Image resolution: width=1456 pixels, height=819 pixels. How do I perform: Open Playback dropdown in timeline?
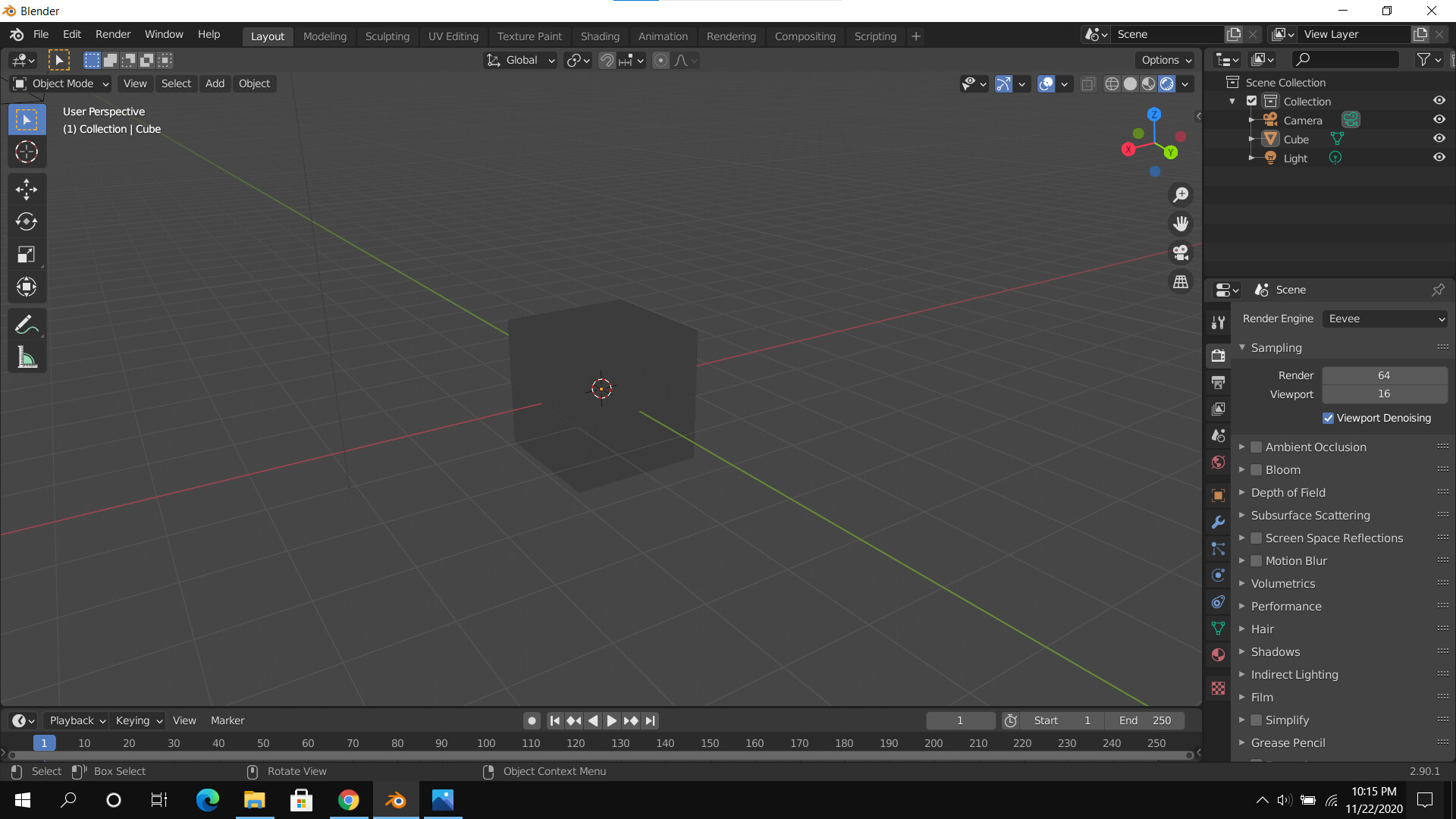pyautogui.click(x=77, y=720)
